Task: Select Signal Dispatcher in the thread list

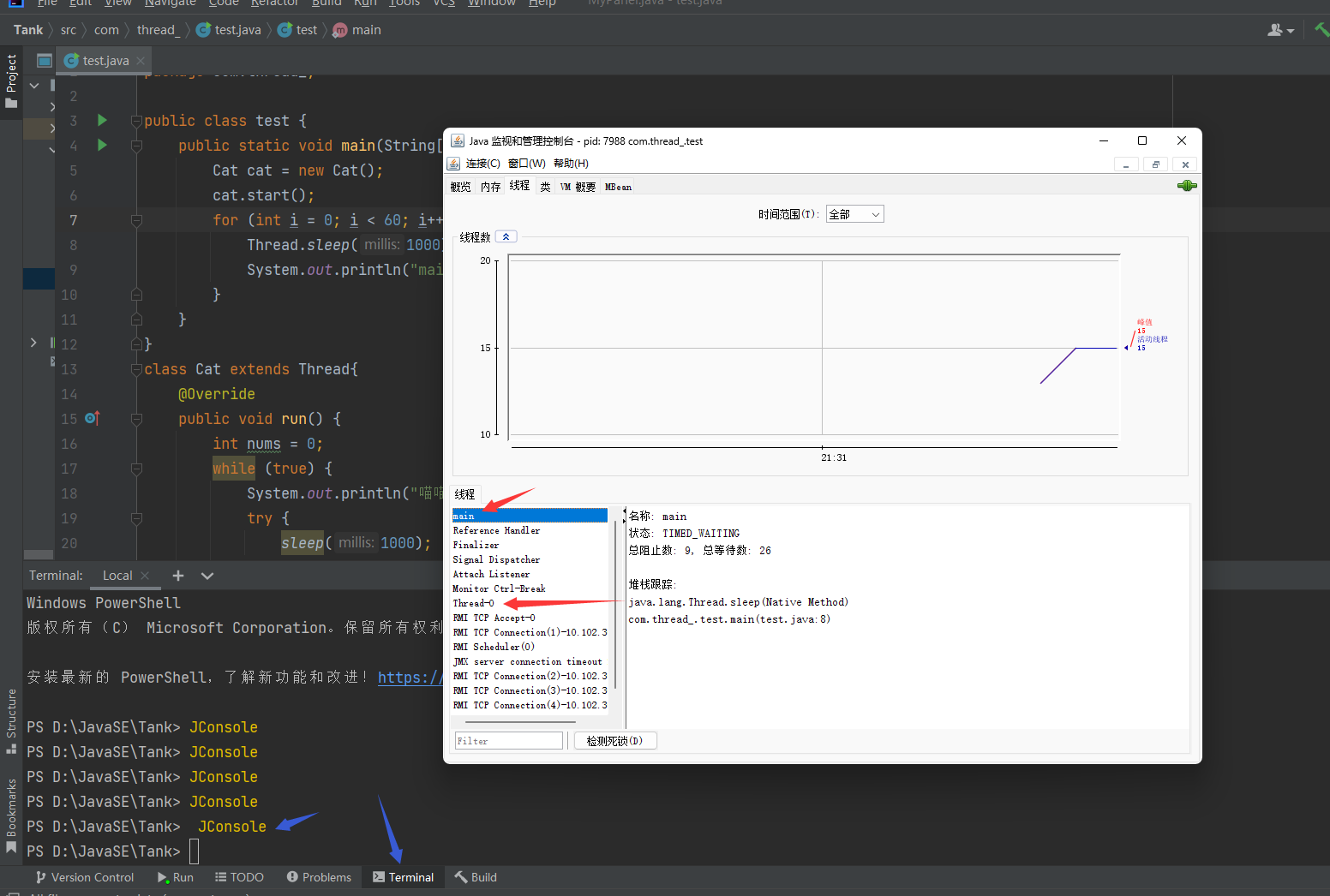Action: click(x=530, y=559)
